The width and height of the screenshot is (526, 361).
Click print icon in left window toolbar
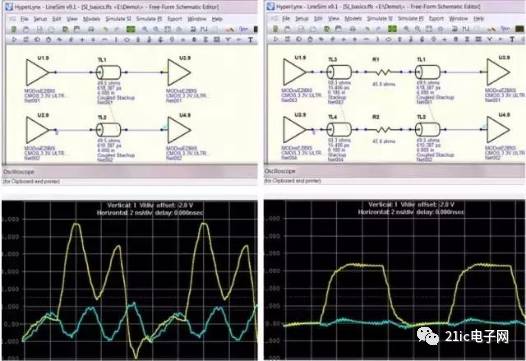point(91,30)
